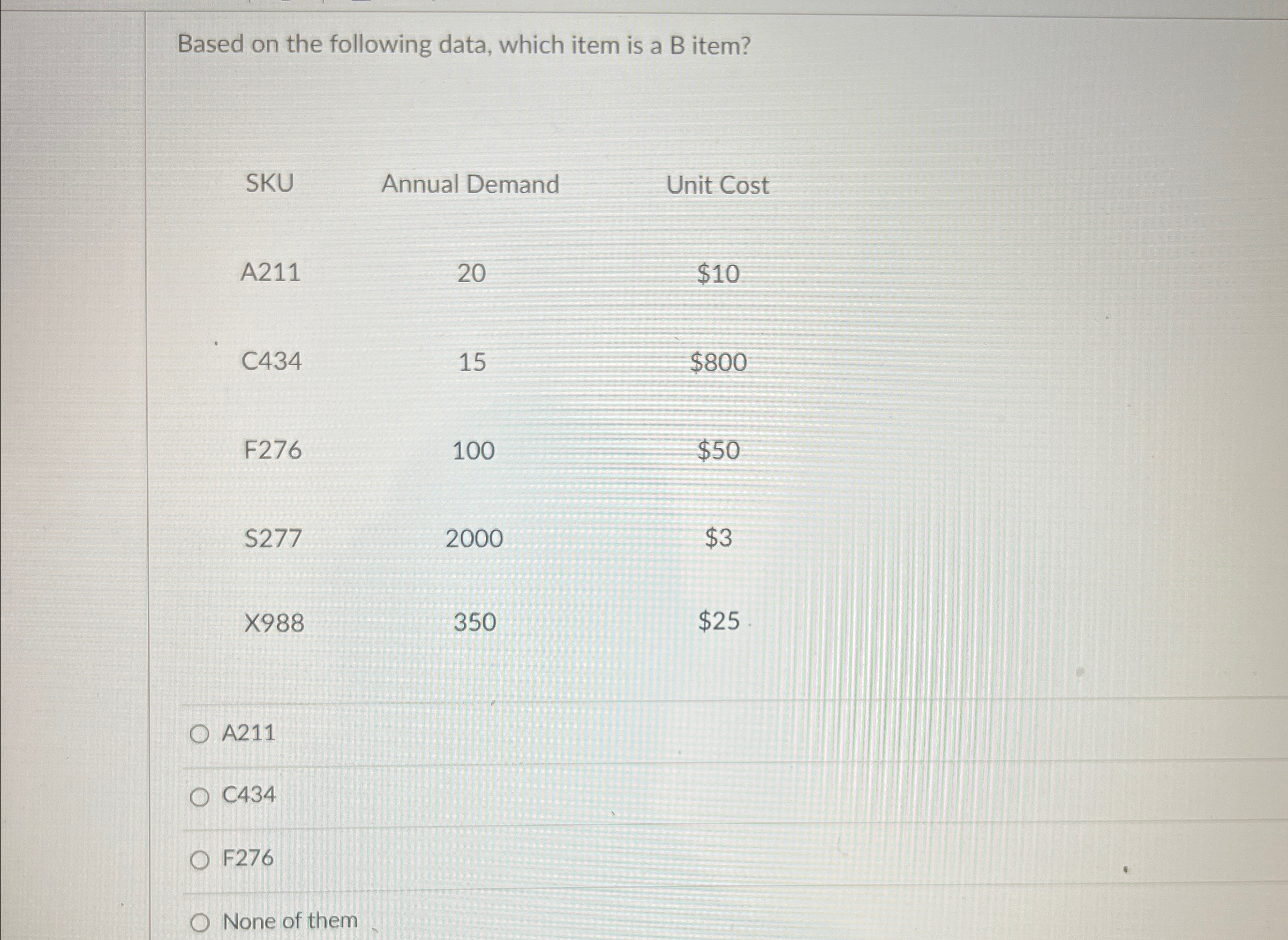Select the None of them option
Image resolution: width=1288 pixels, height=940 pixels.
(x=202, y=922)
